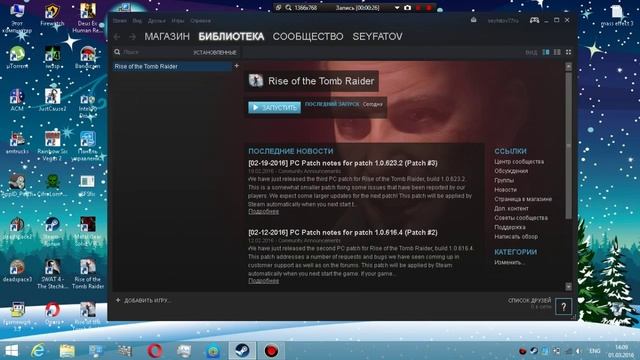Viewport: 640px width, 360px height.
Task: Open the Игры menu
Action: tap(178, 20)
